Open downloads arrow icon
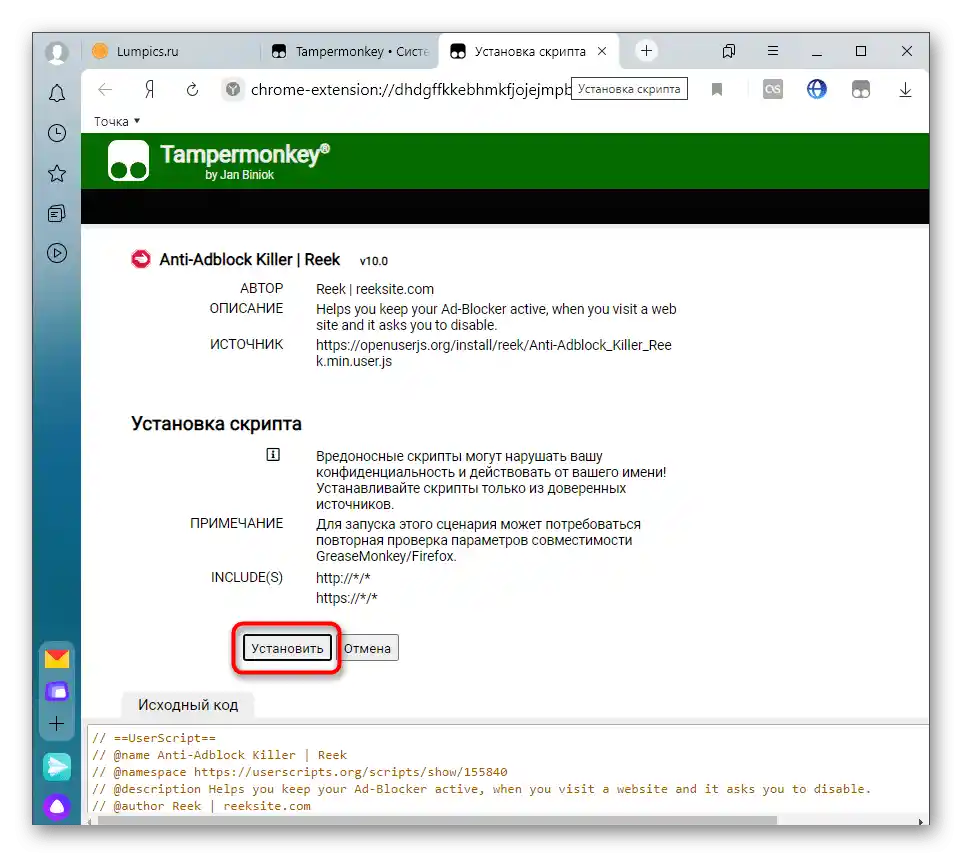Screen dimensions: 962x857 pyautogui.click(x=905, y=90)
